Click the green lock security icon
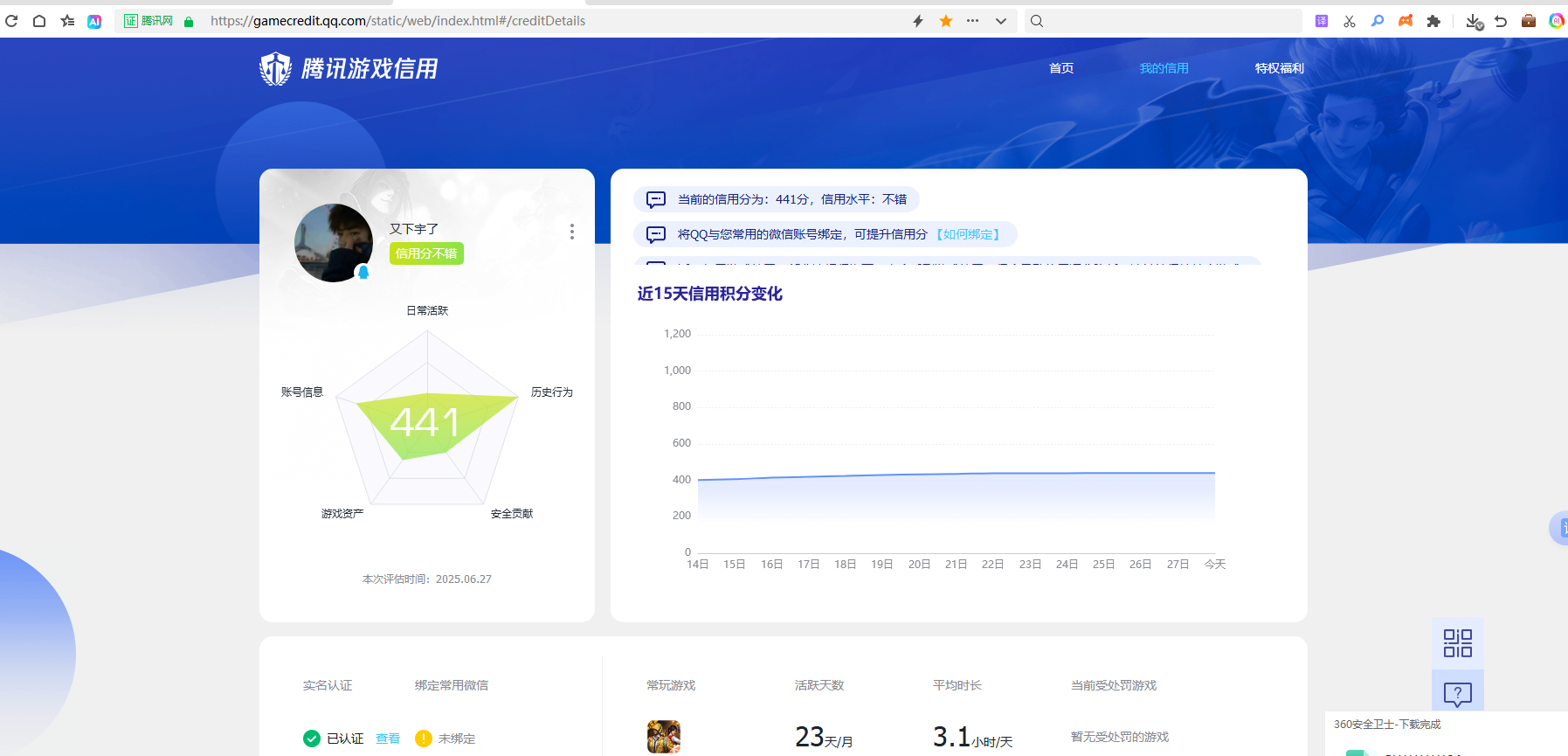Image resolution: width=1568 pixels, height=756 pixels. 189,22
